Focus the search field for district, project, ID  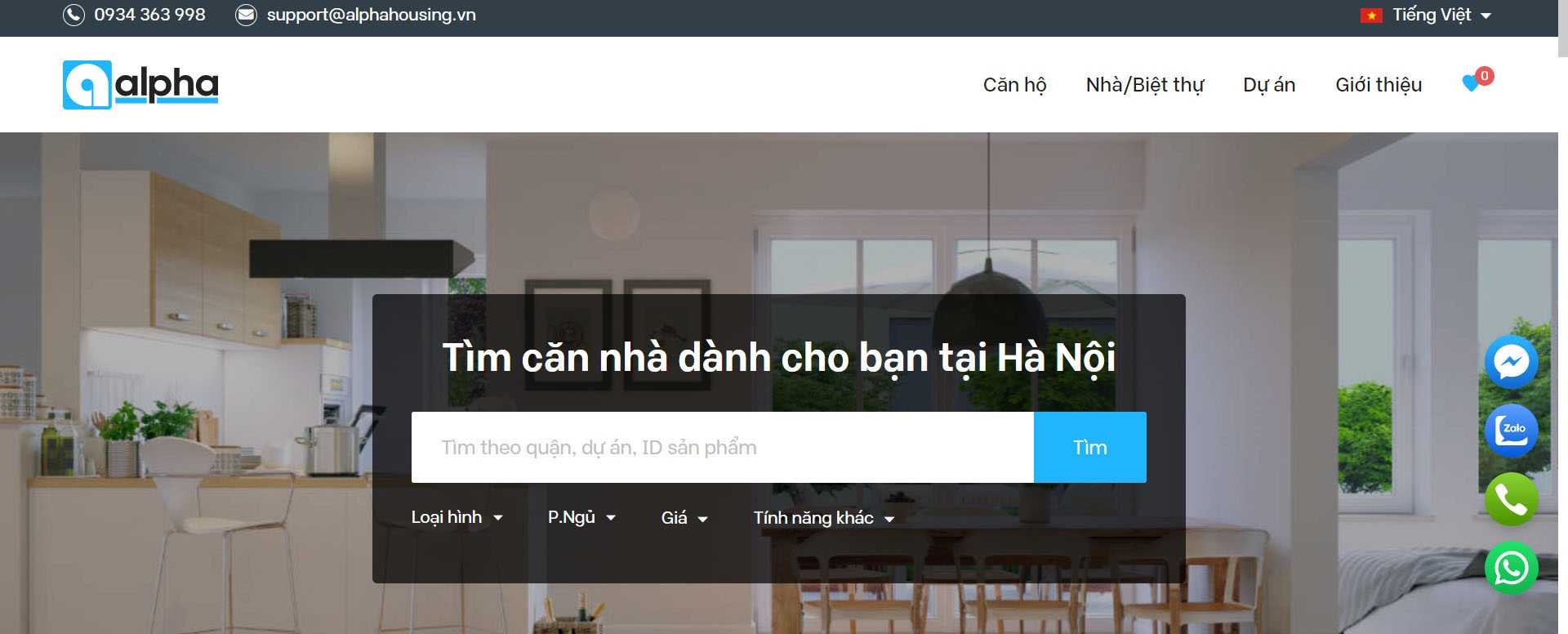coord(723,447)
